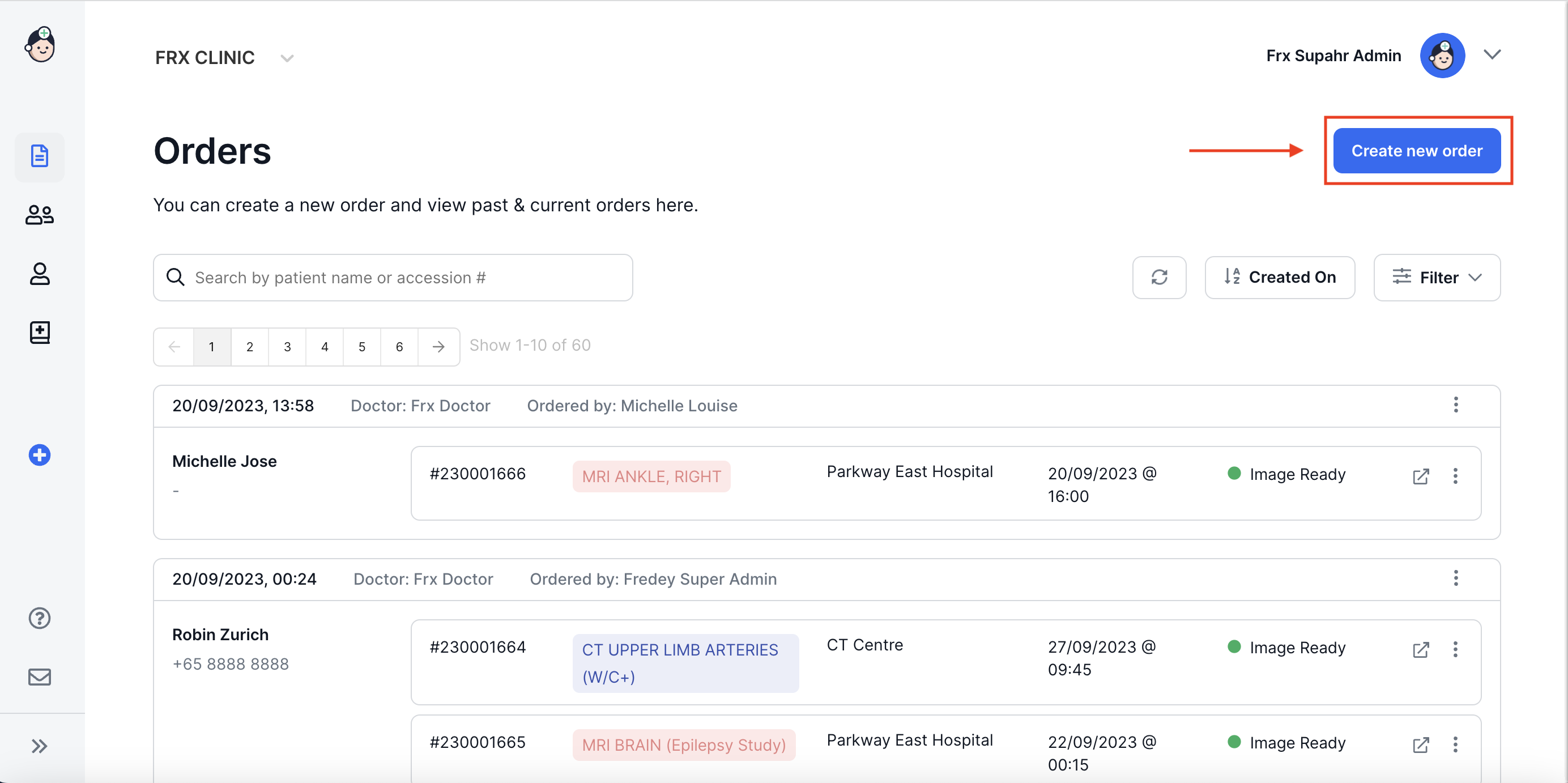Collapse the sidebar with the double-chevron

pyautogui.click(x=40, y=745)
